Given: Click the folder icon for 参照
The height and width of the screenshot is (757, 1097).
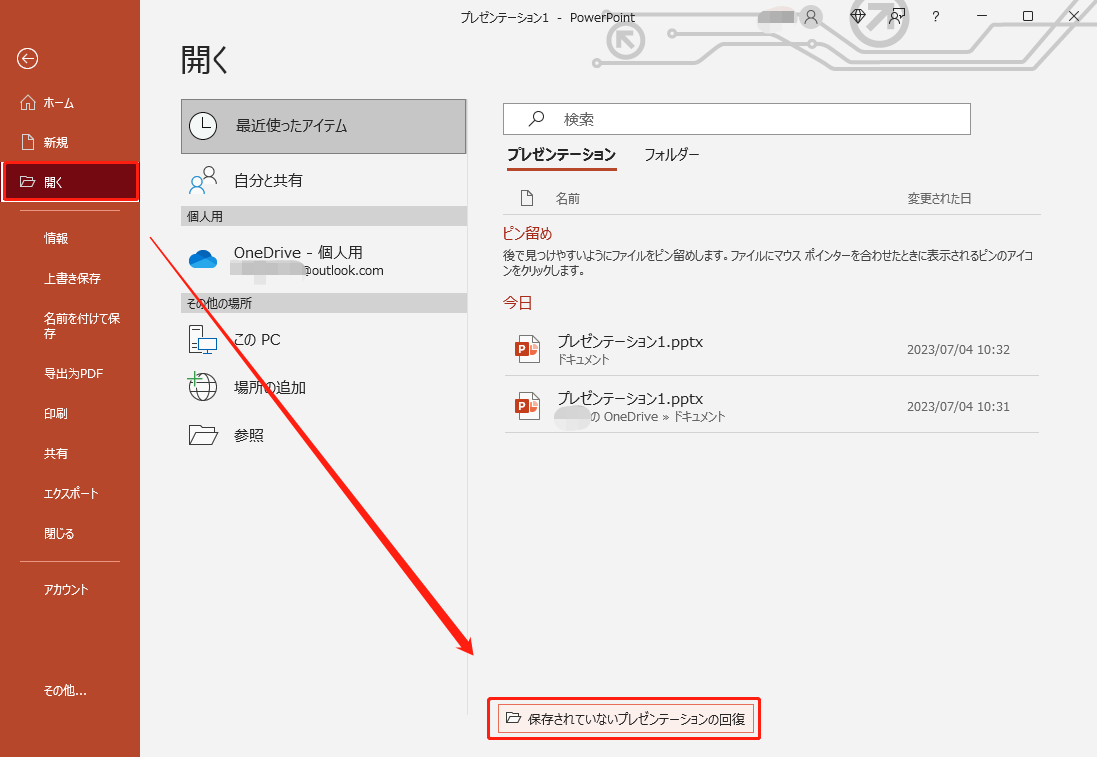Looking at the screenshot, I should 203,434.
